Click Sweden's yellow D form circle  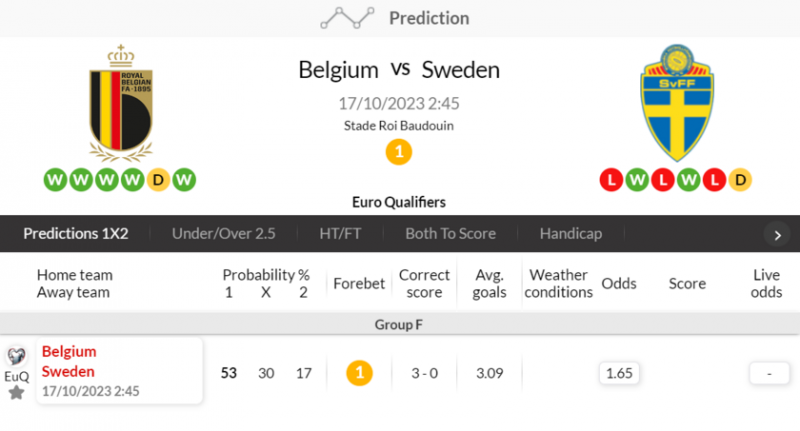[x=740, y=180]
